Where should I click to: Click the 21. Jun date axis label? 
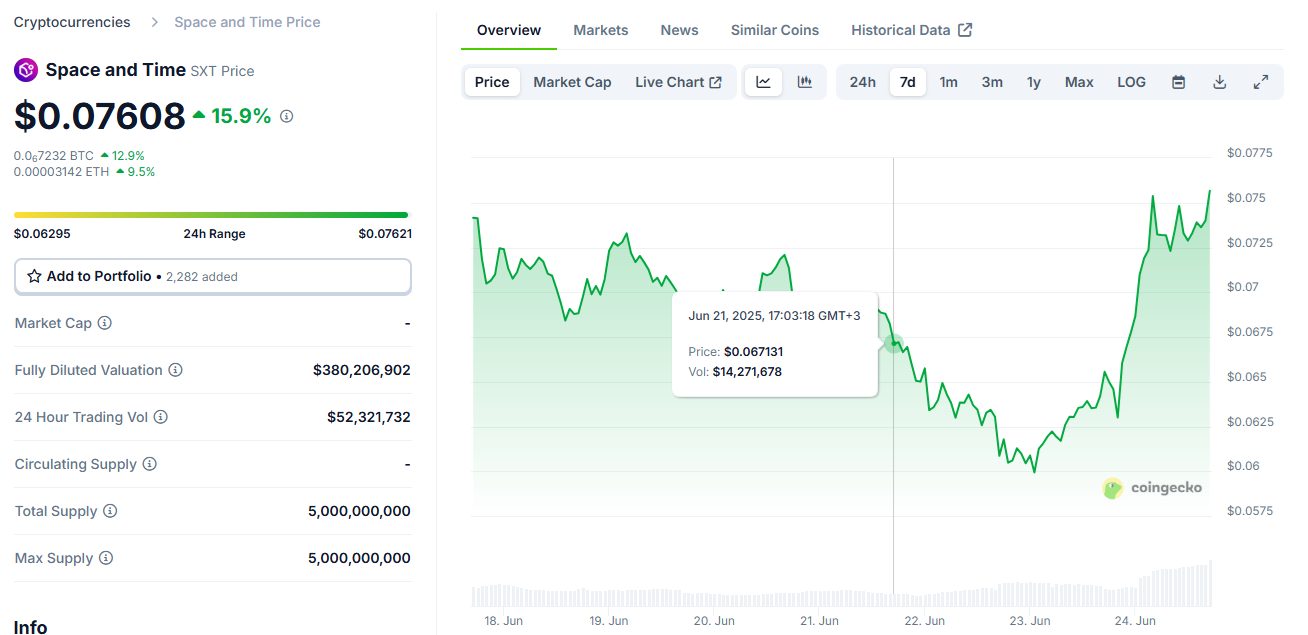(819, 621)
